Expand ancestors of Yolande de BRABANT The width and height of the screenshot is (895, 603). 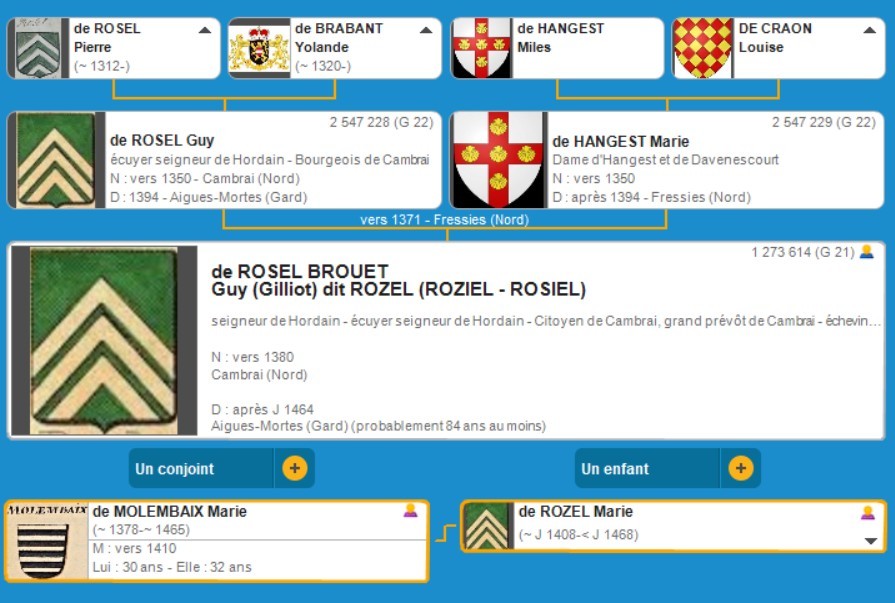click(x=426, y=30)
